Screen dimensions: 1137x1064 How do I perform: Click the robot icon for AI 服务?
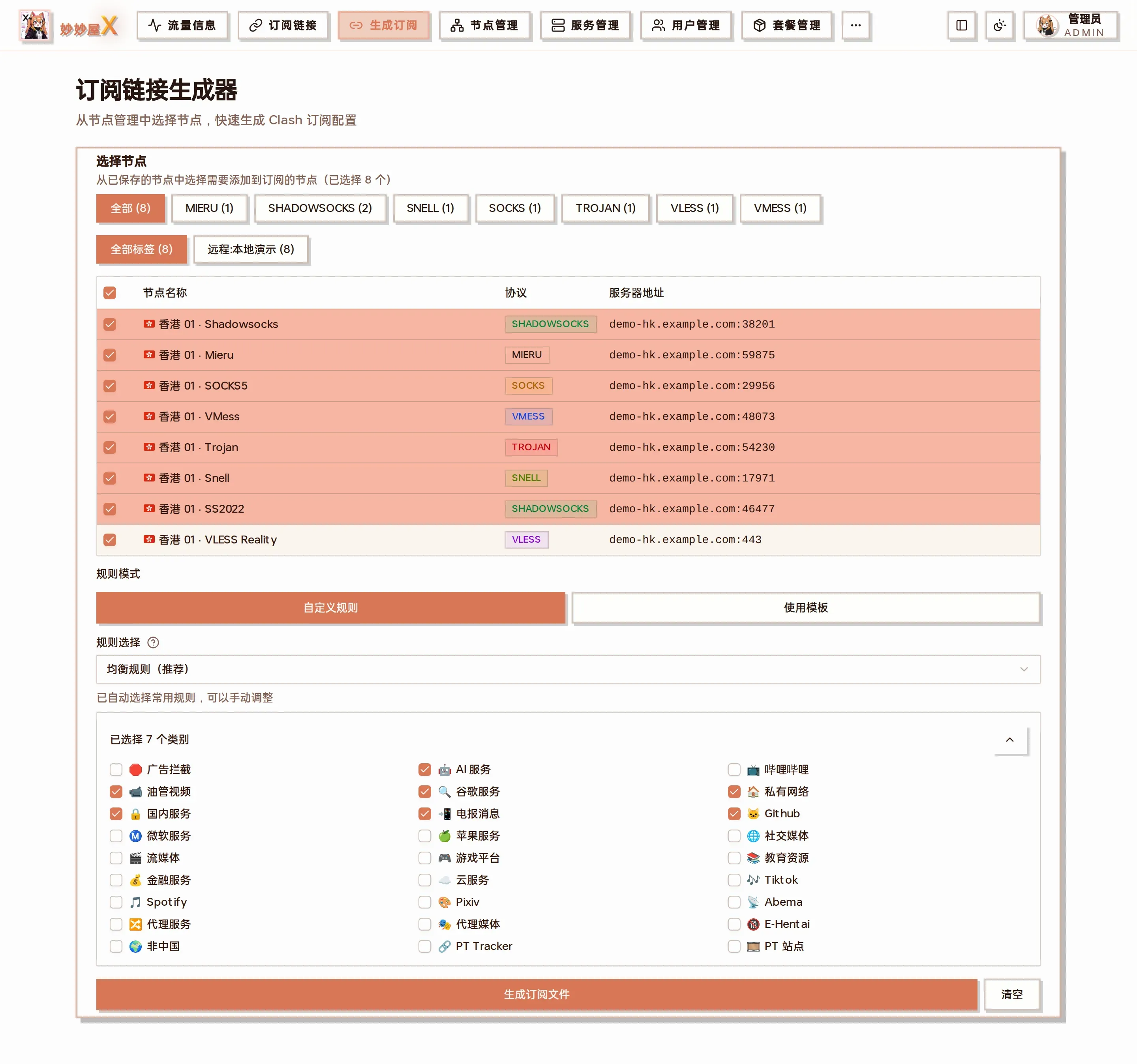(445, 770)
